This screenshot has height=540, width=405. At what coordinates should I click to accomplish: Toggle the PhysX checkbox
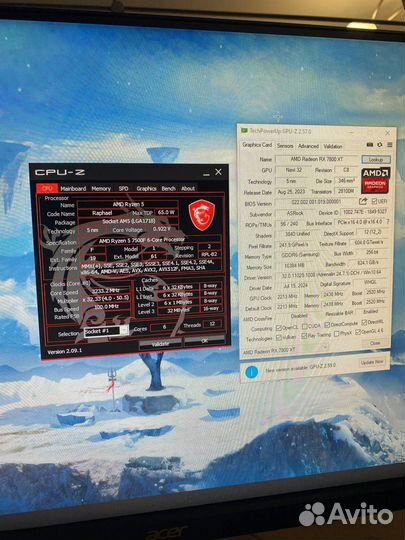[337, 334]
